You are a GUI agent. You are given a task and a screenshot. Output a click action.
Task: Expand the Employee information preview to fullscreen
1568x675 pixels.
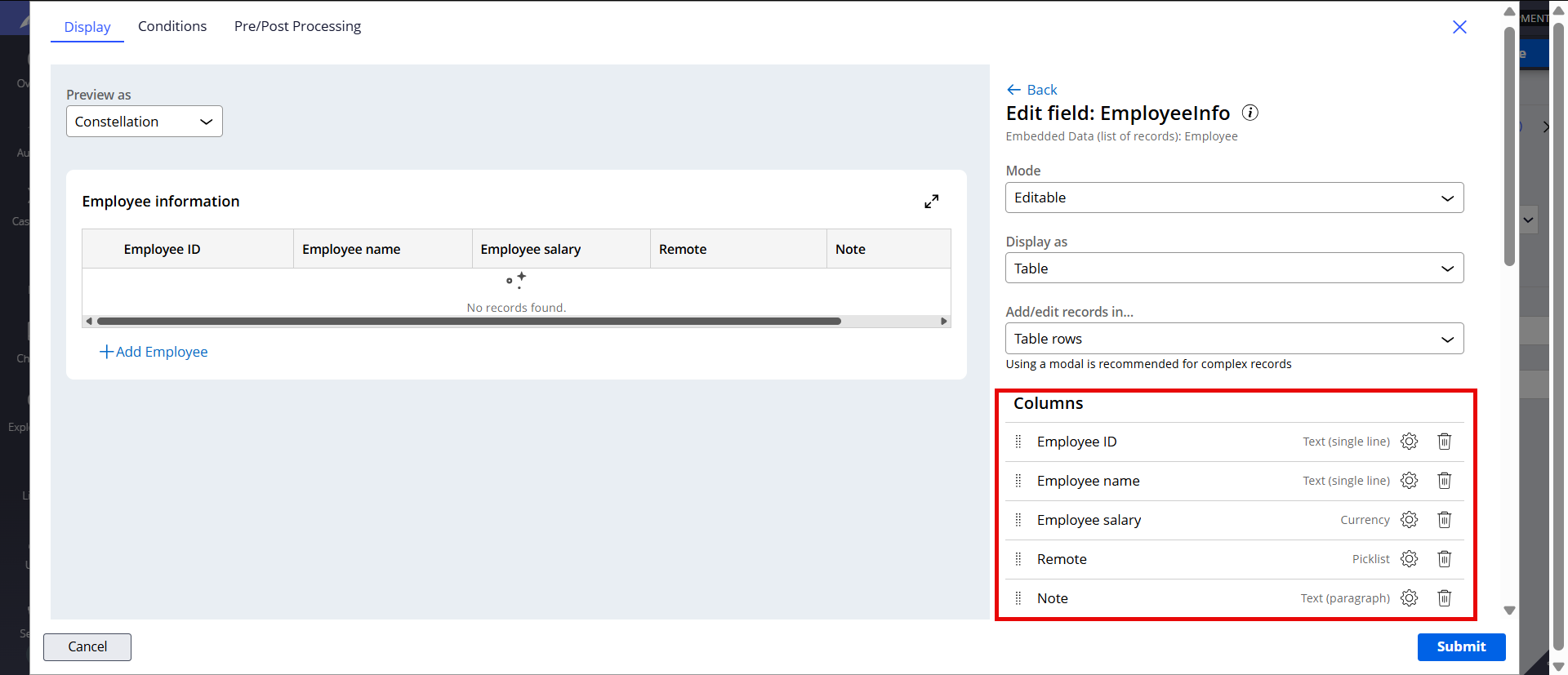click(x=931, y=202)
